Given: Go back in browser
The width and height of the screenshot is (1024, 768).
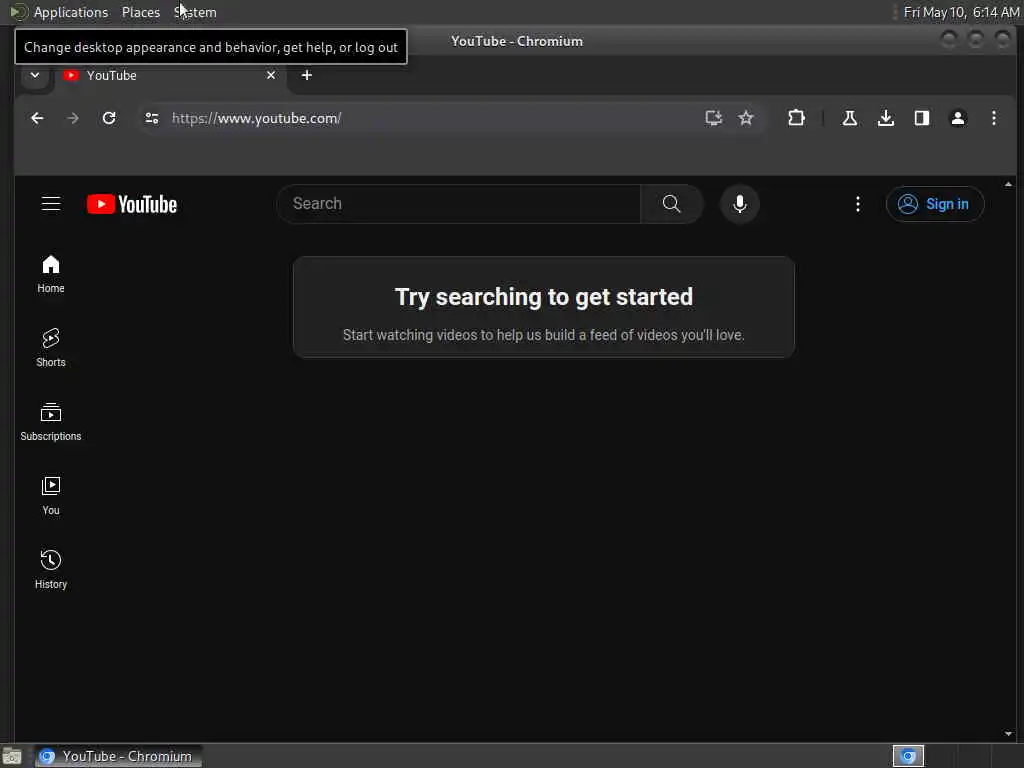Looking at the screenshot, I should [x=37, y=118].
